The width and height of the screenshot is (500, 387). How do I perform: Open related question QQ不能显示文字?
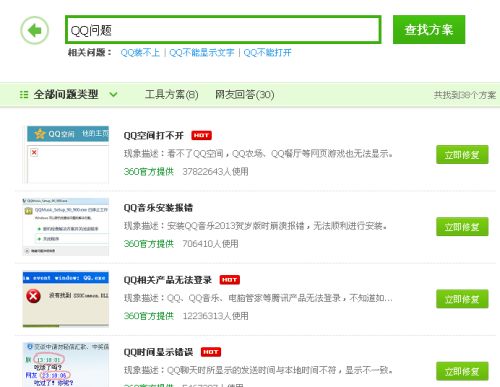(x=202, y=52)
